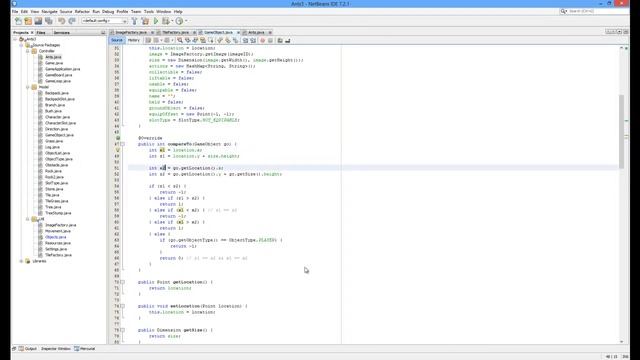
Task: Click the Build Project hammer icon
Action: (x=134, y=21)
